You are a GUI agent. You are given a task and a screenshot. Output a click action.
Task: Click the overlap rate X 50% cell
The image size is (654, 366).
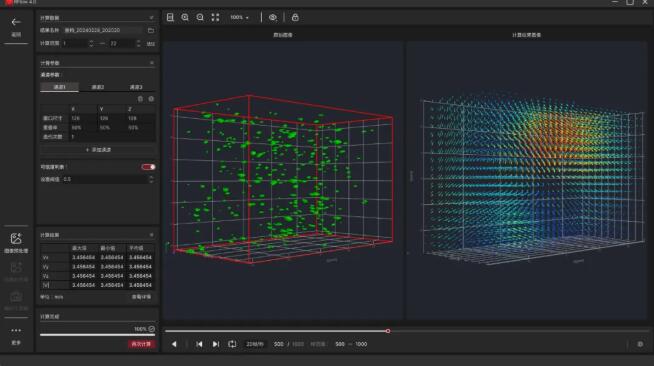[x=83, y=128]
